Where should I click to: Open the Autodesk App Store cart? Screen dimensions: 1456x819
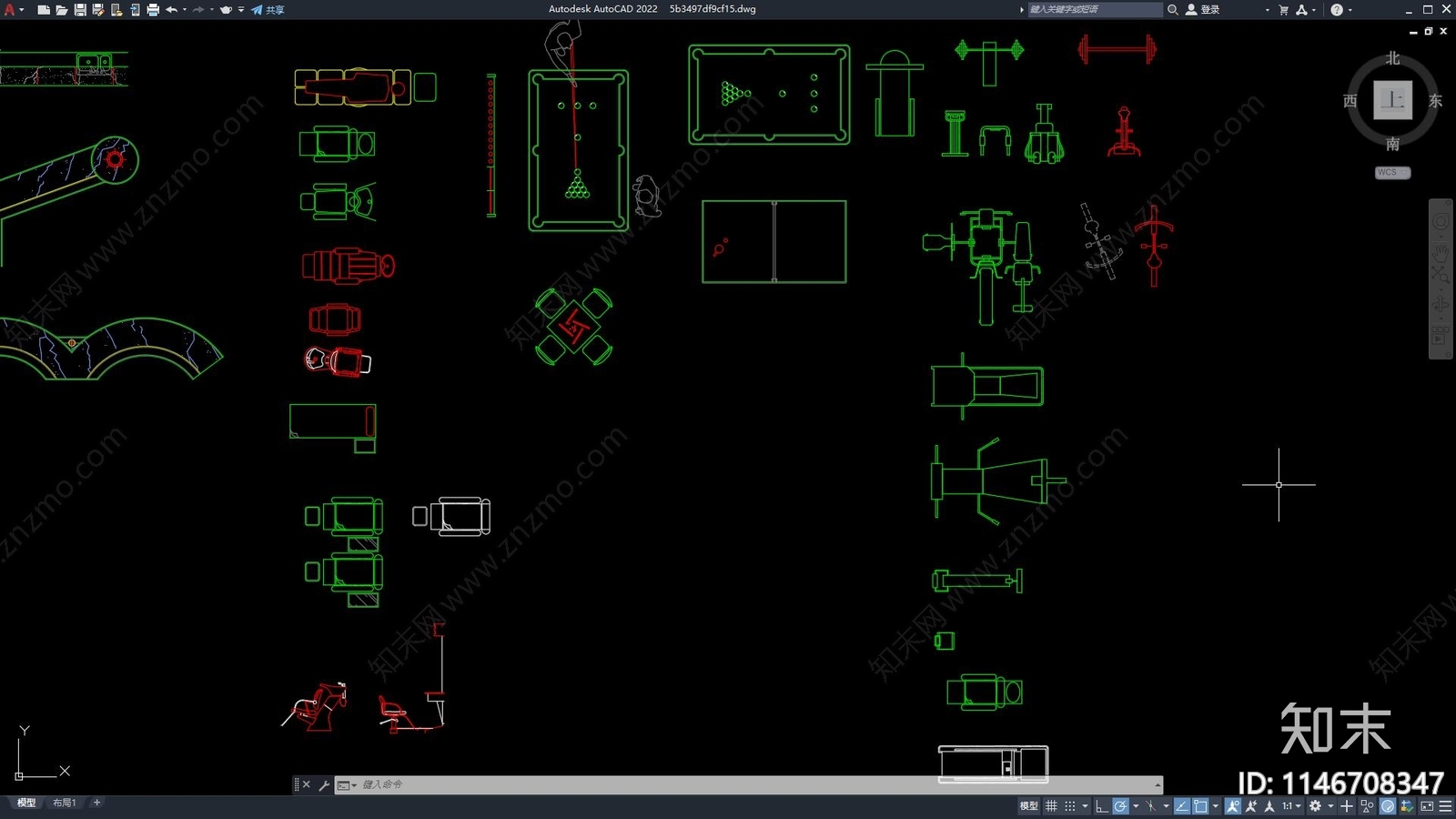[1283, 10]
